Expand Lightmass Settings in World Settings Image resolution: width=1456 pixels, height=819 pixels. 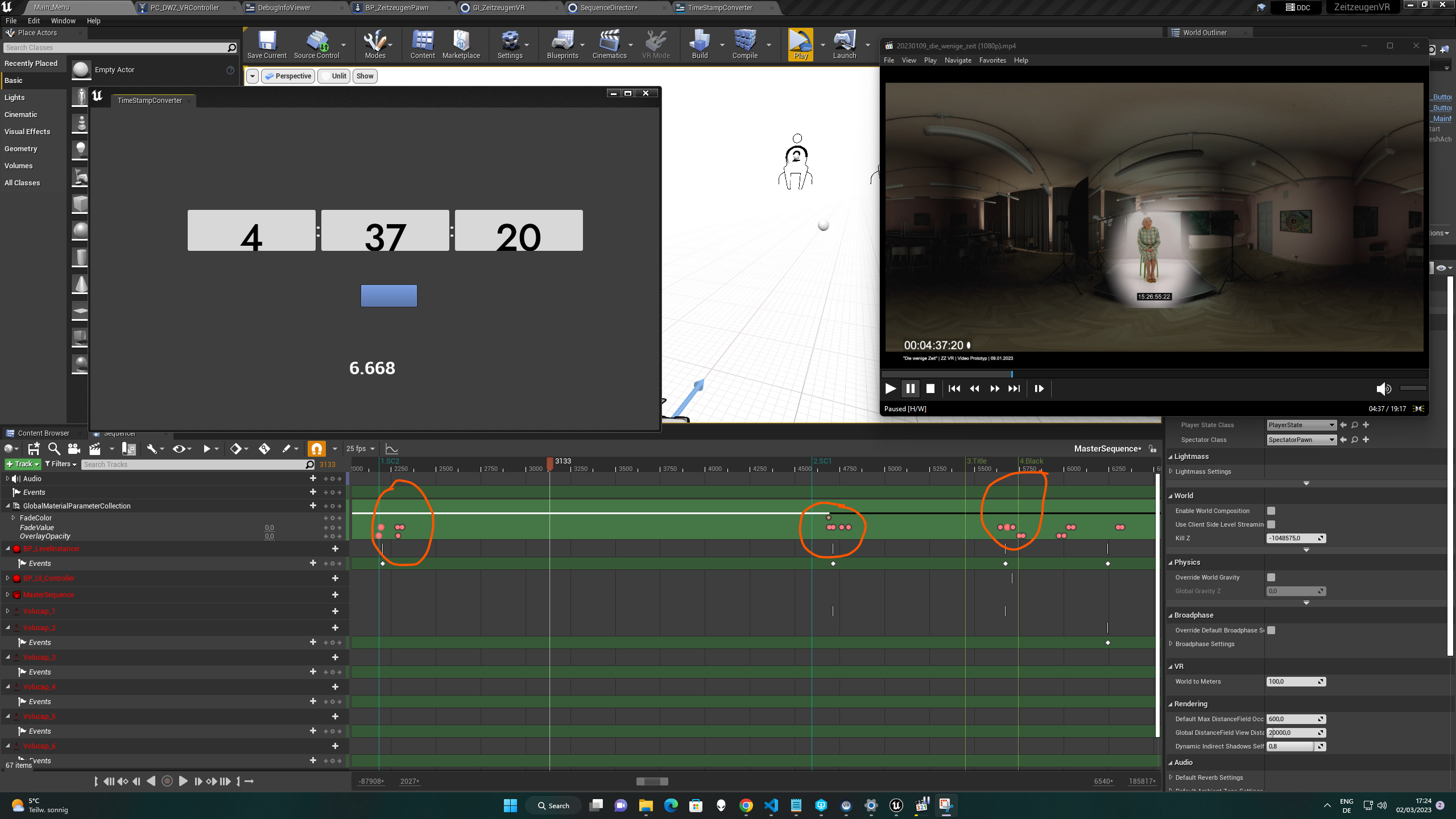click(1170, 471)
